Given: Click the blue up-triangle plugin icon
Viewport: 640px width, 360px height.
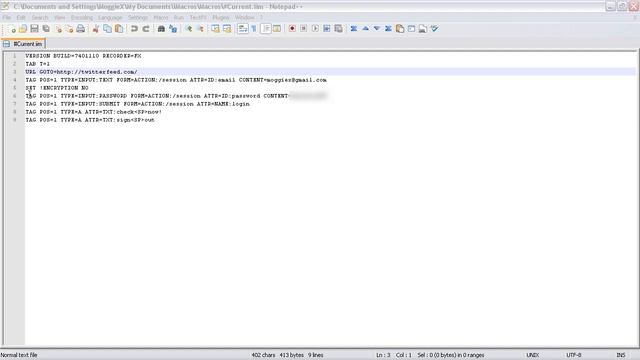Looking at the screenshot, I should [365, 29].
